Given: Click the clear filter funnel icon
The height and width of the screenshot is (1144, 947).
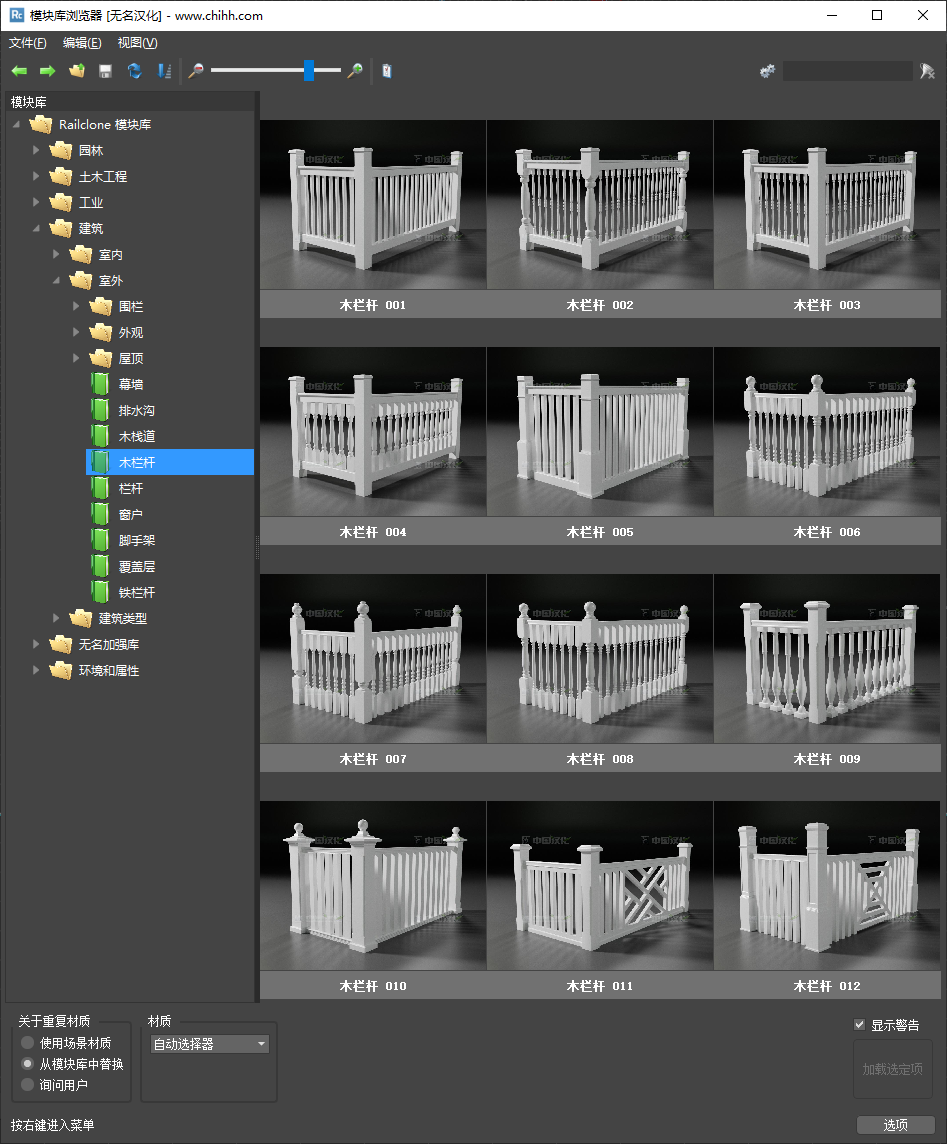Looking at the screenshot, I should [927, 71].
